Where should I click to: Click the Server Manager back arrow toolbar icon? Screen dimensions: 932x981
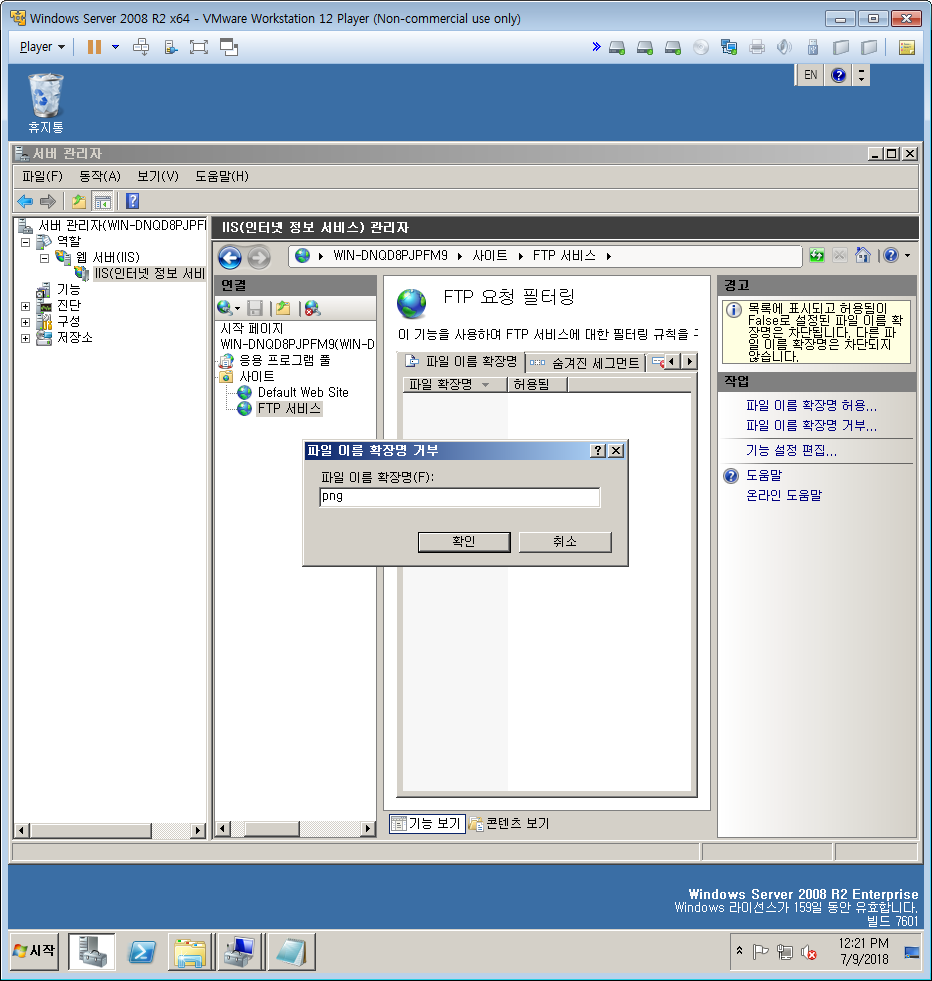[x=25, y=201]
